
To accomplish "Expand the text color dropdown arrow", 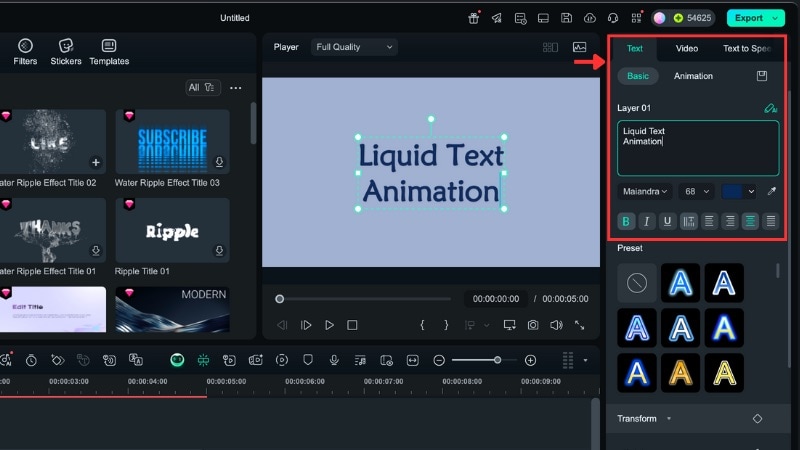I will [751, 191].
